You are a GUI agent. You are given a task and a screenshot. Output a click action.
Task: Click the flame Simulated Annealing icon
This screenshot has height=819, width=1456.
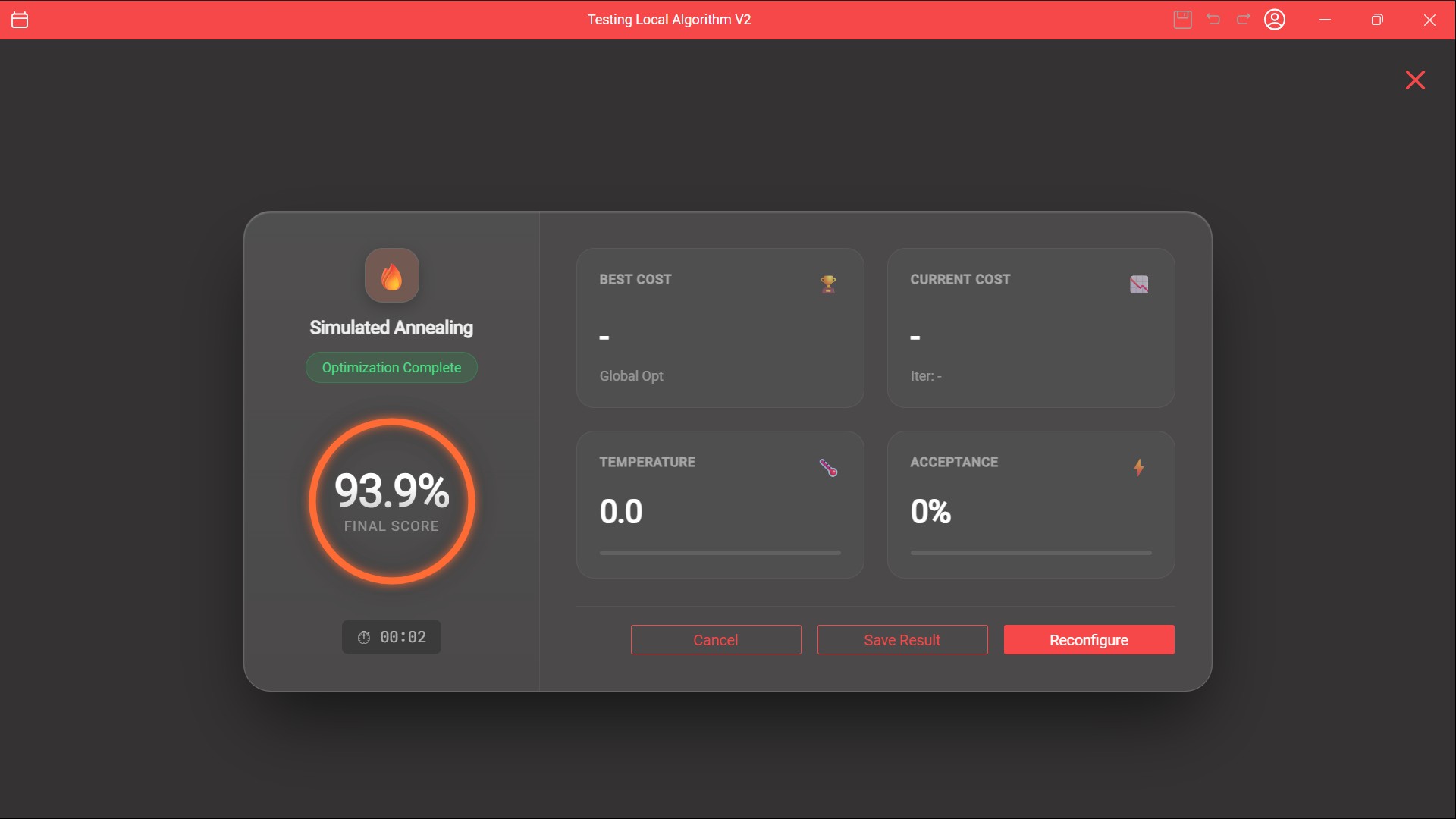tap(391, 276)
